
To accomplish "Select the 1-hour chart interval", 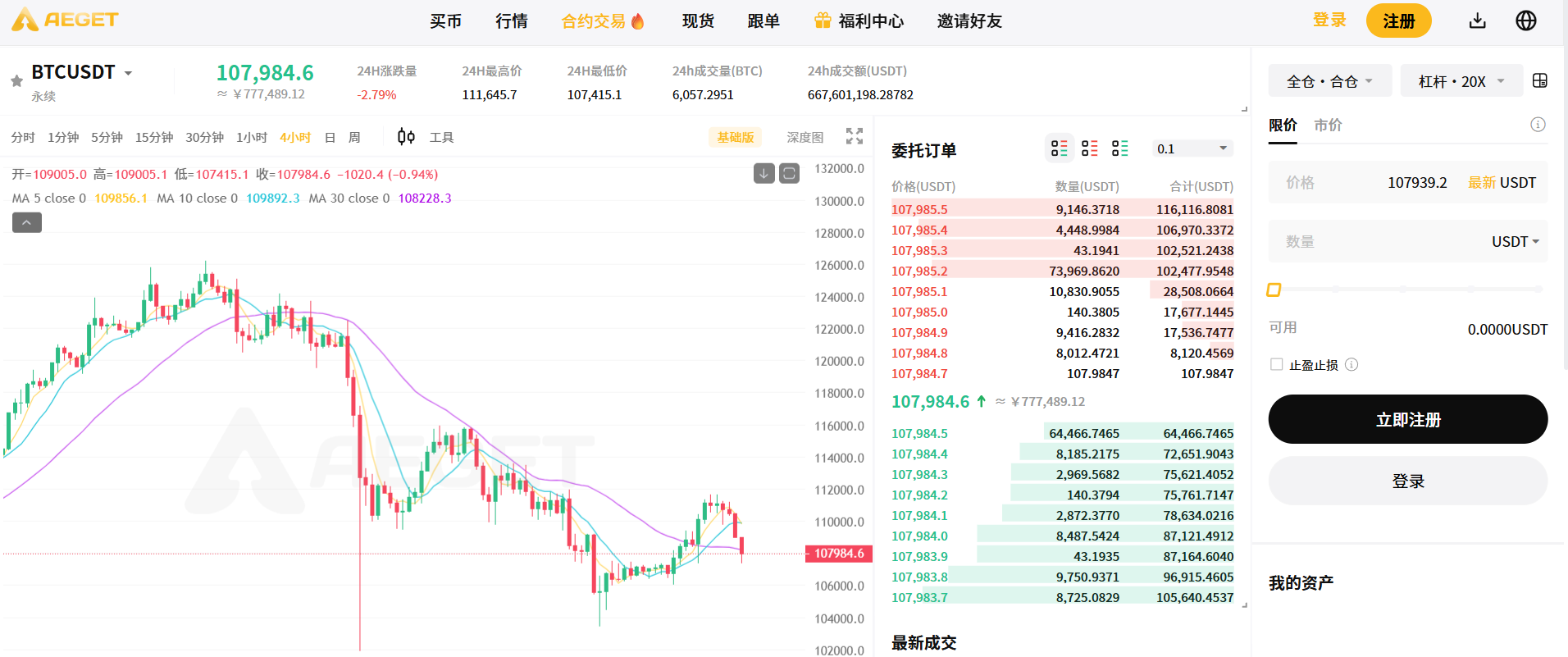I will tap(252, 137).
